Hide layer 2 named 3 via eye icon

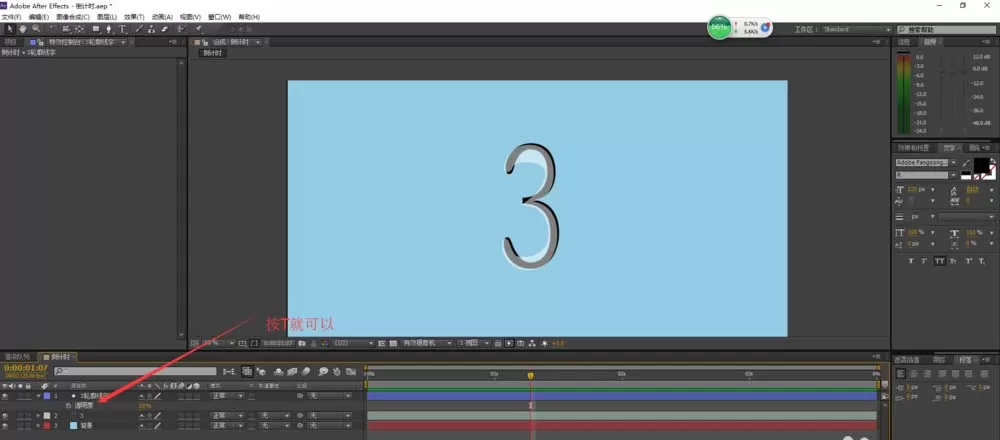(5, 416)
